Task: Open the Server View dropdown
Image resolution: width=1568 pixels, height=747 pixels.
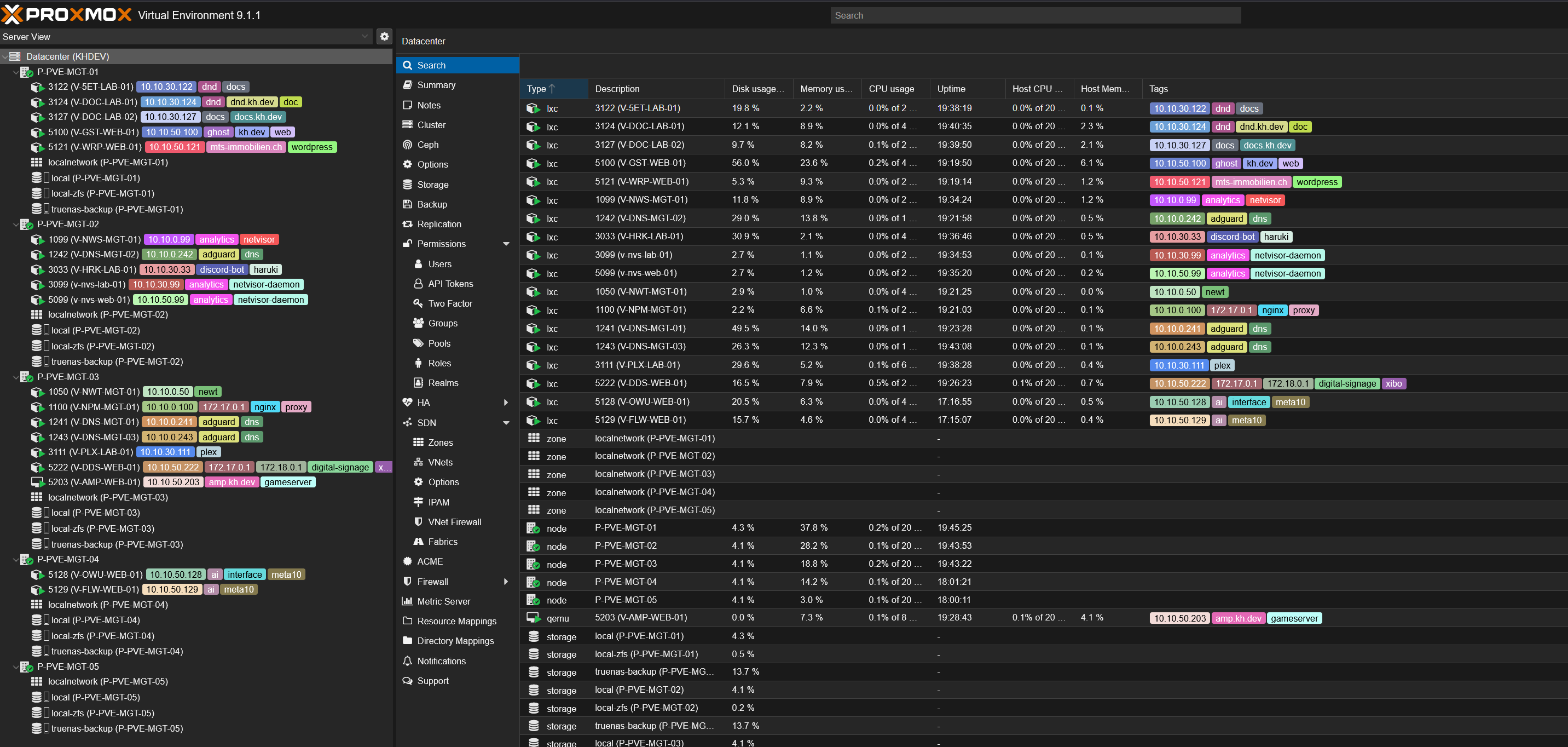Action: tap(364, 37)
